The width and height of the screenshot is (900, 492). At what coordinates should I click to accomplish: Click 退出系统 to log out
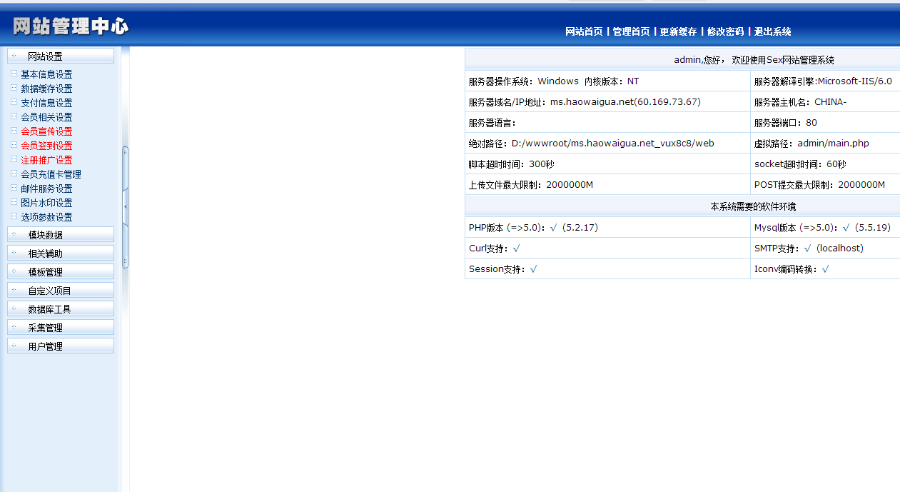coord(772,32)
